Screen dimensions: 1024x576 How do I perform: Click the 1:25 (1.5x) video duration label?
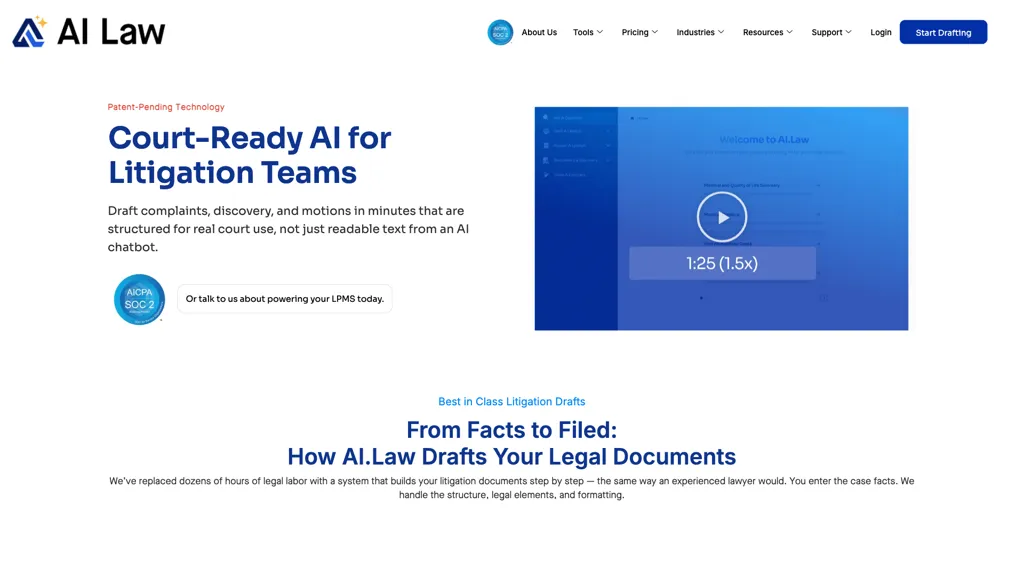click(722, 263)
